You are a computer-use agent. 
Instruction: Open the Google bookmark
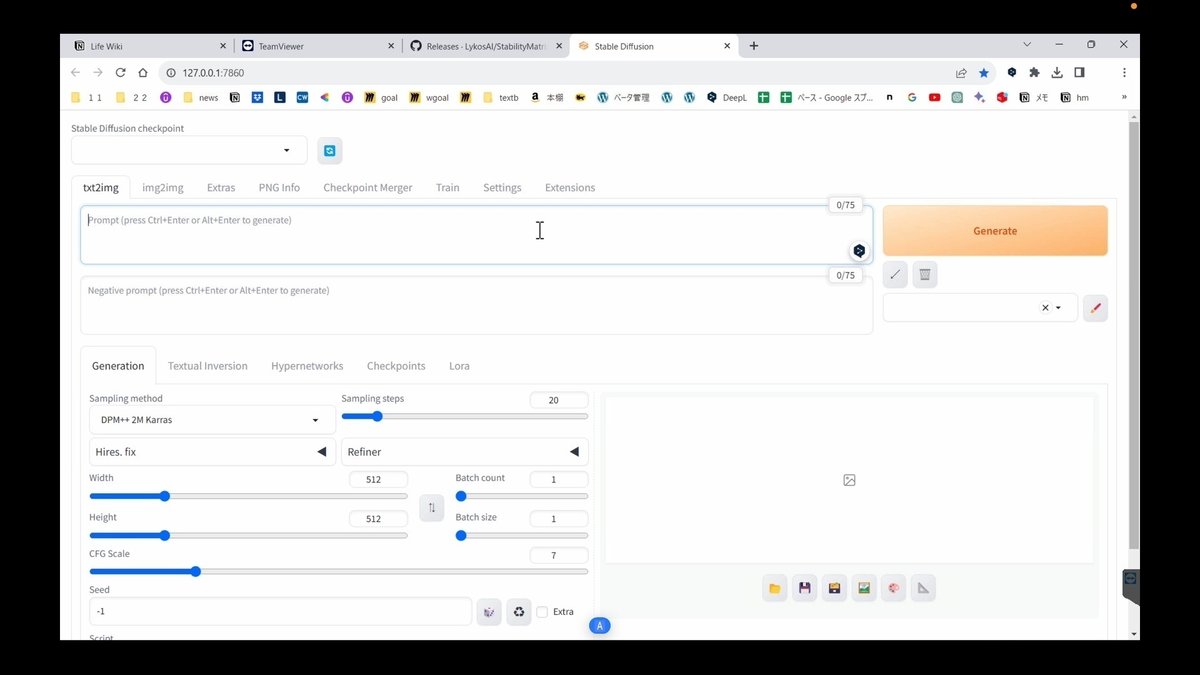click(x=911, y=97)
